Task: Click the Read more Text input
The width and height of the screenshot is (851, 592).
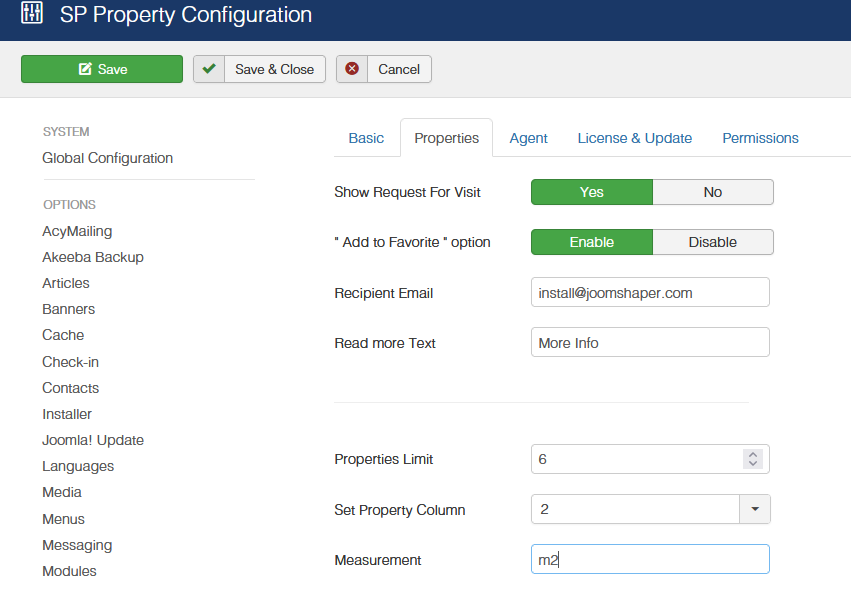Action: point(650,343)
